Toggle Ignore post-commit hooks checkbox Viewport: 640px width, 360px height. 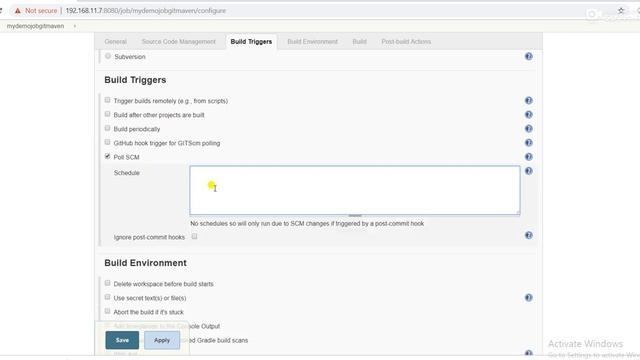point(194,236)
